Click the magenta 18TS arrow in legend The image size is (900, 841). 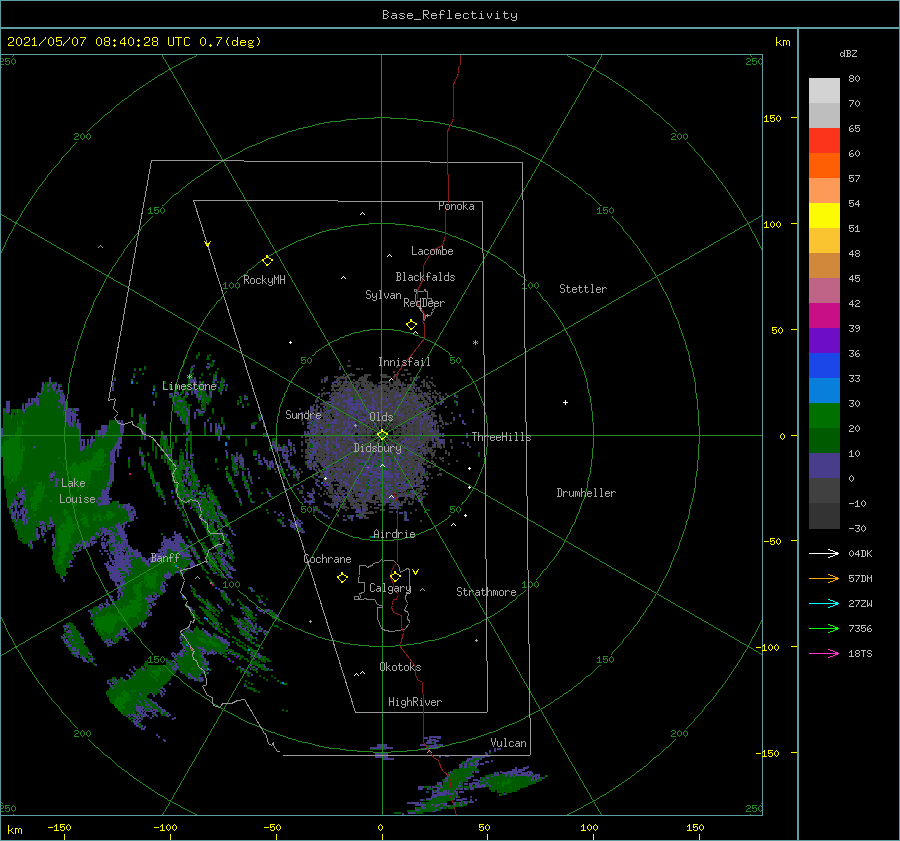coord(824,653)
